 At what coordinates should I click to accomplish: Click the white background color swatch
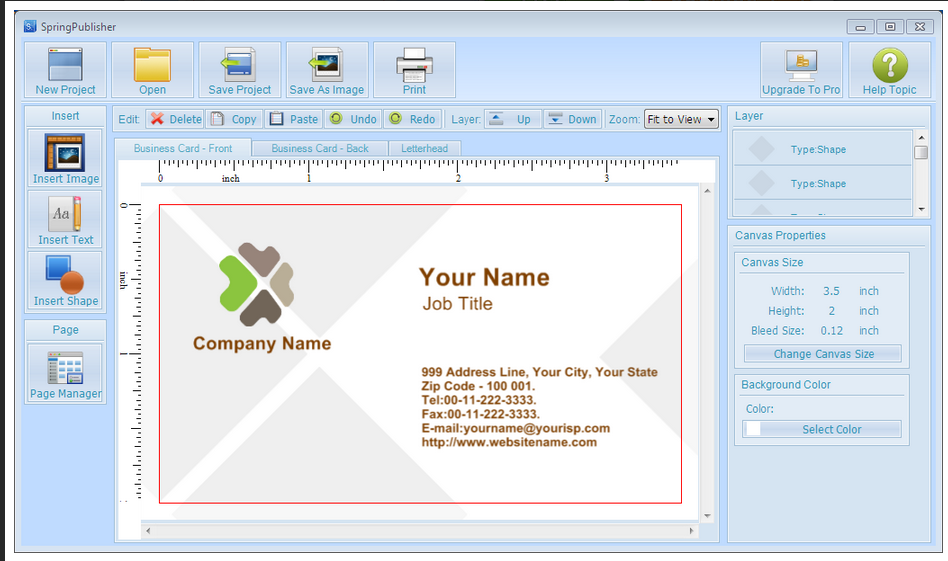coord(753,429)
